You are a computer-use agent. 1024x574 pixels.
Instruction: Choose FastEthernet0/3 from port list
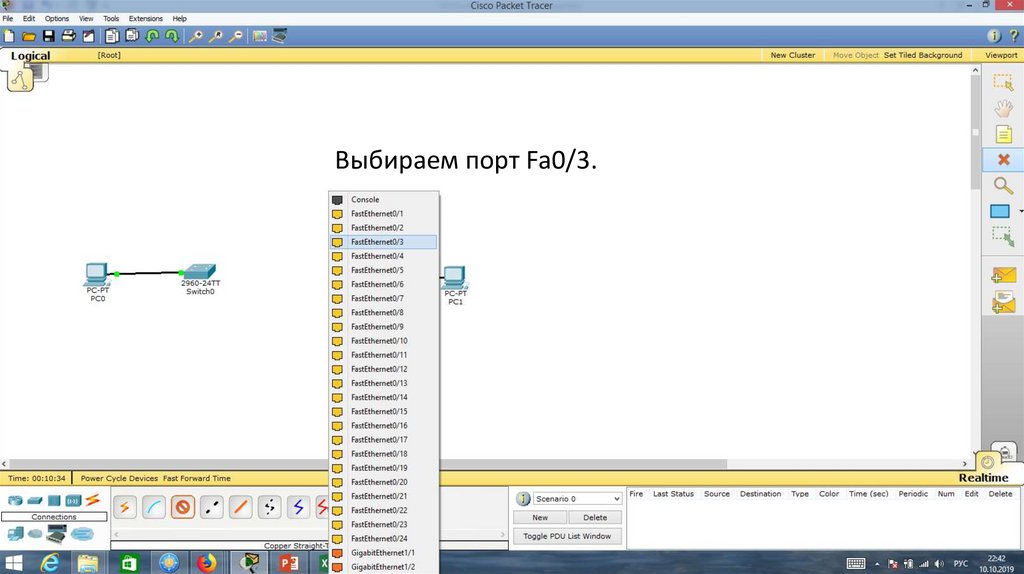point(383,242)
